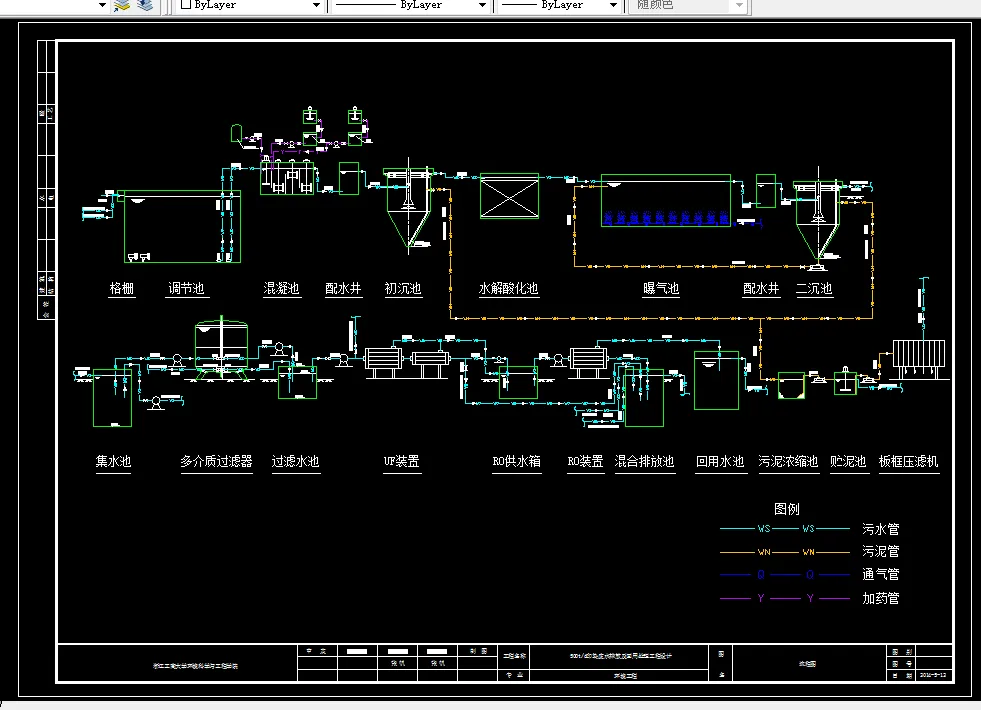The height and width of the screenshot is (710, 981).
Task: Select the UF装置 label
Action: (x=402, y=462)
